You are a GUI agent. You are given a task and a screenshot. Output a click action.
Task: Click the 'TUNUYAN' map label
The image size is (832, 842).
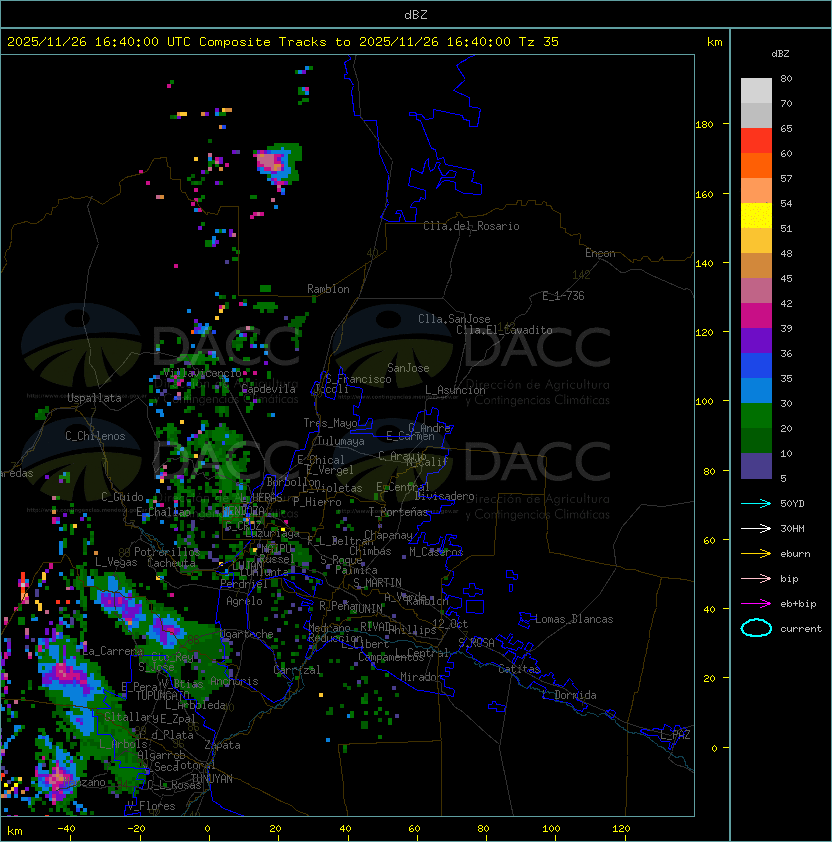[212, 779]
